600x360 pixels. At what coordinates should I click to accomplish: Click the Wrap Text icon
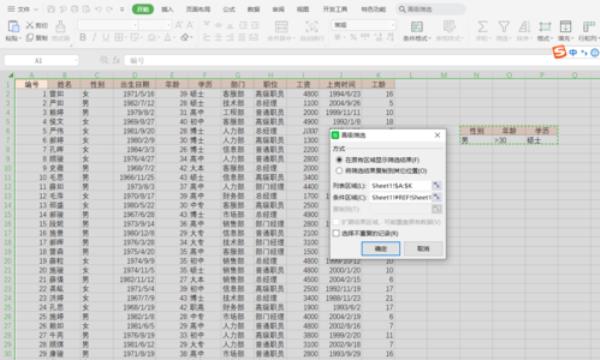311,27
